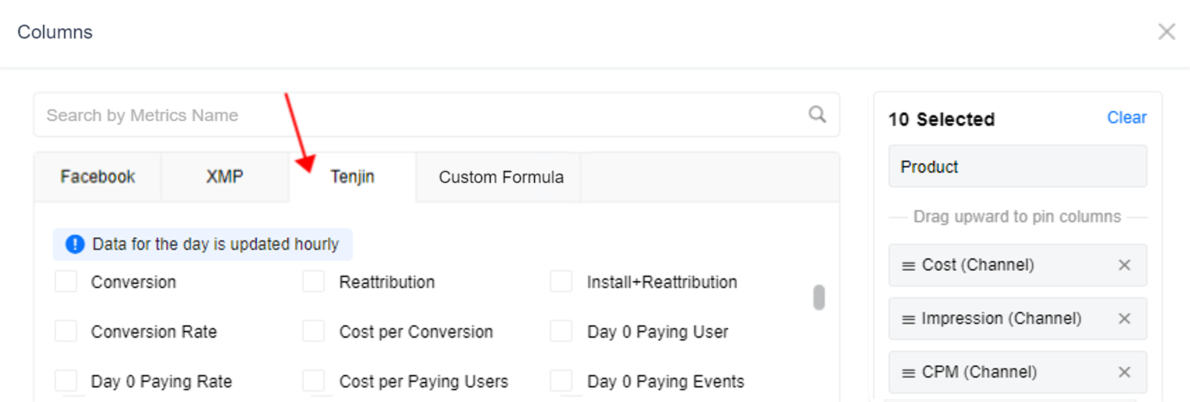1190x402 pixels.
Task: Click the drag handle of Cost (Channel)
Action: 908,265
